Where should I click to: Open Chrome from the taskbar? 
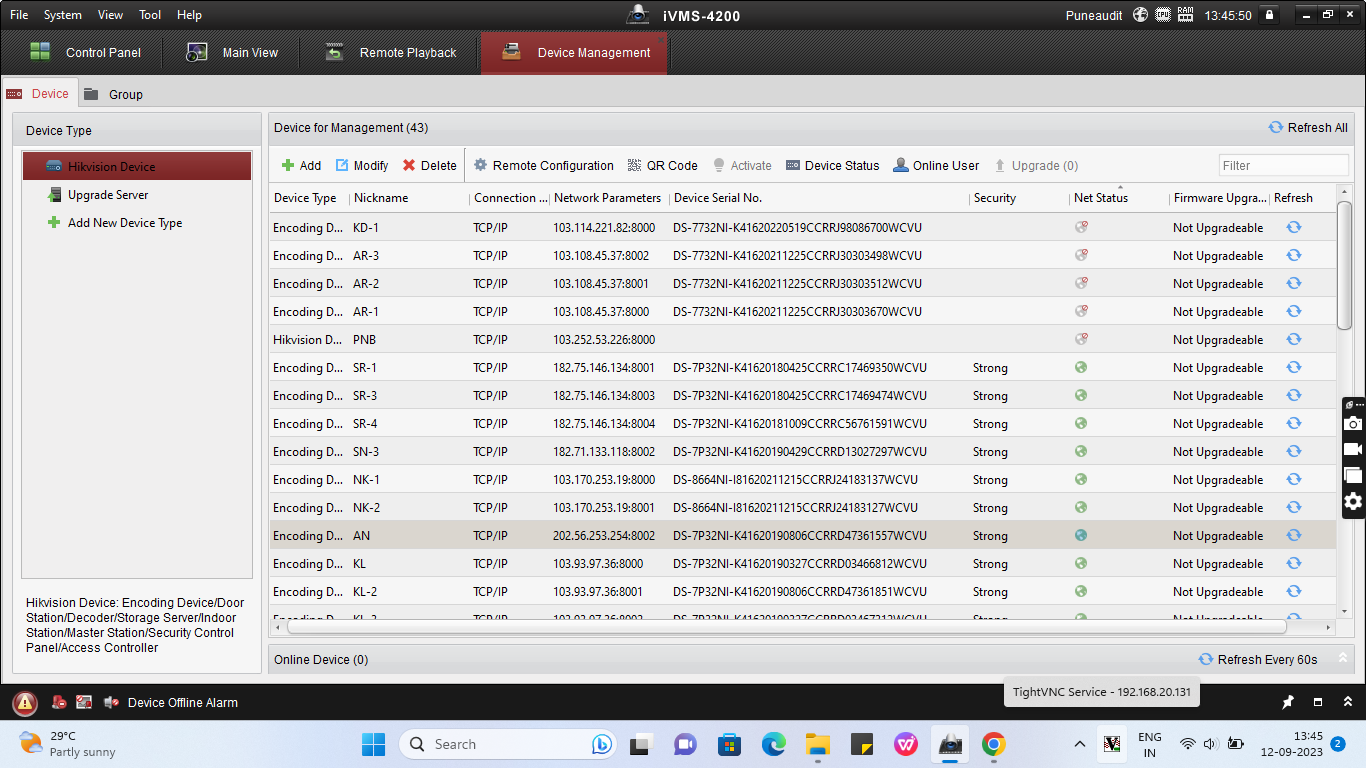pos(993,744)
